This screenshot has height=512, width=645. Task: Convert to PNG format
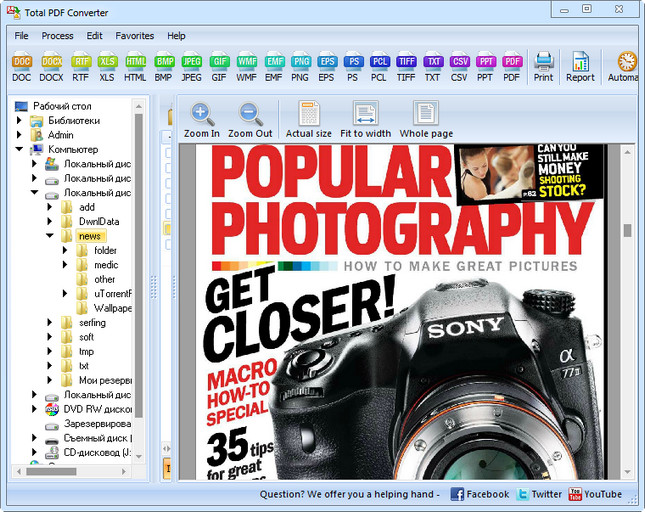click(x=300, y=68)
